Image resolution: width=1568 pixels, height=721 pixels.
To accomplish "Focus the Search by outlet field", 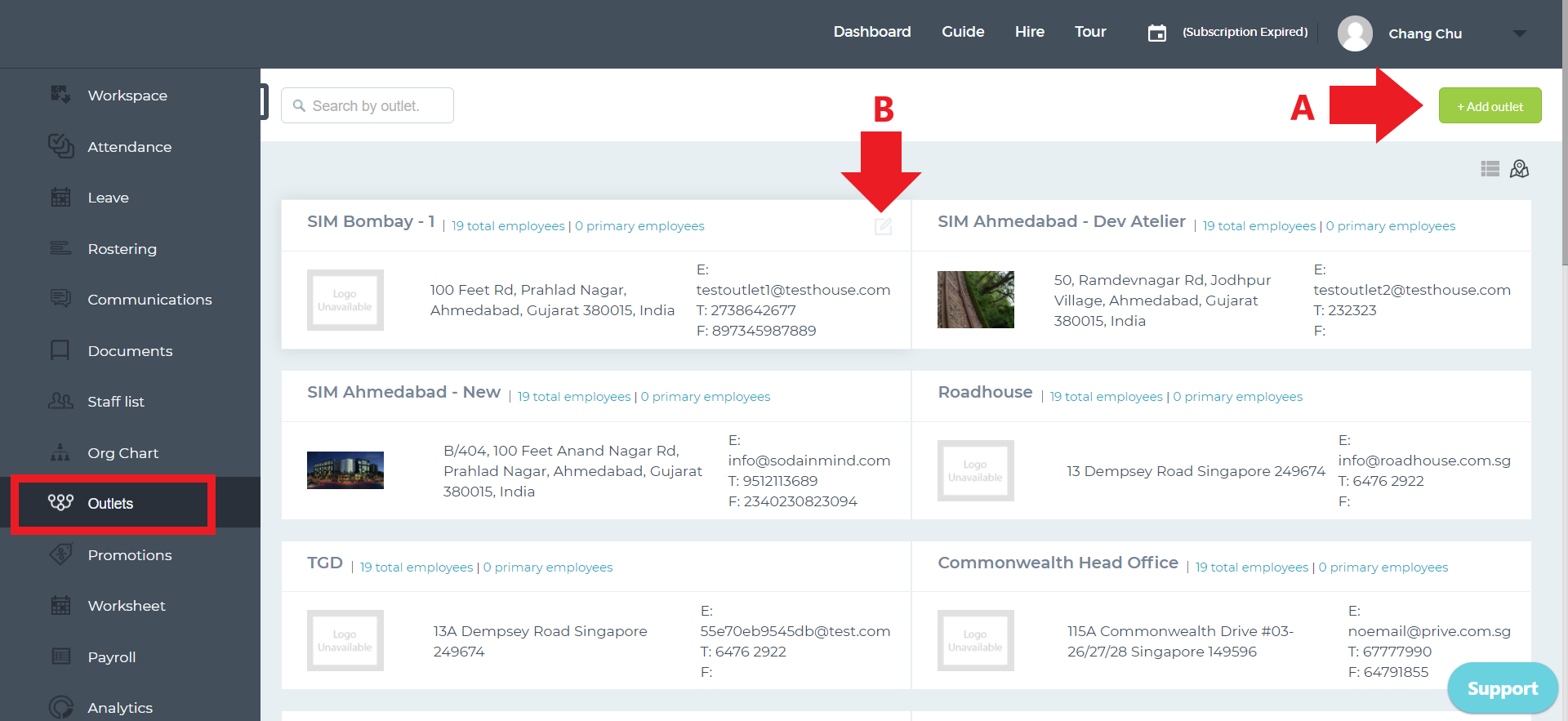I will coord(367,105).
